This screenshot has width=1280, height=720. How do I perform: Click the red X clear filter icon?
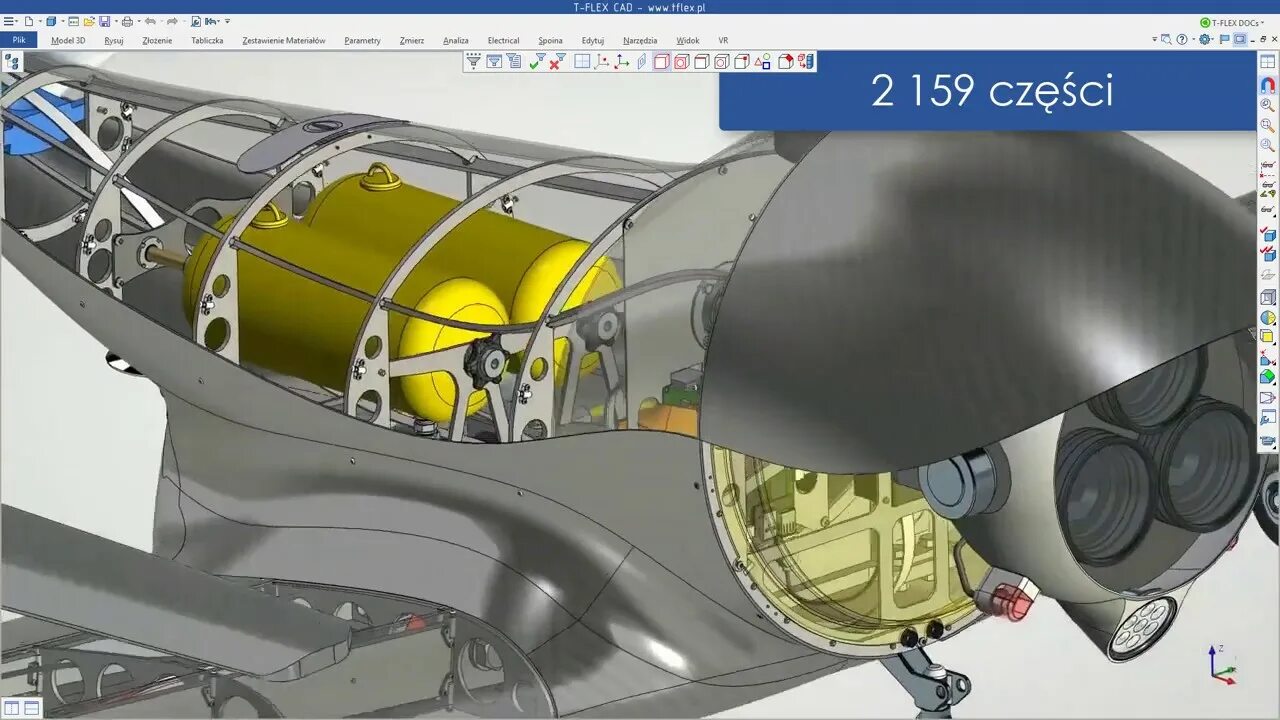coord(557,62)
